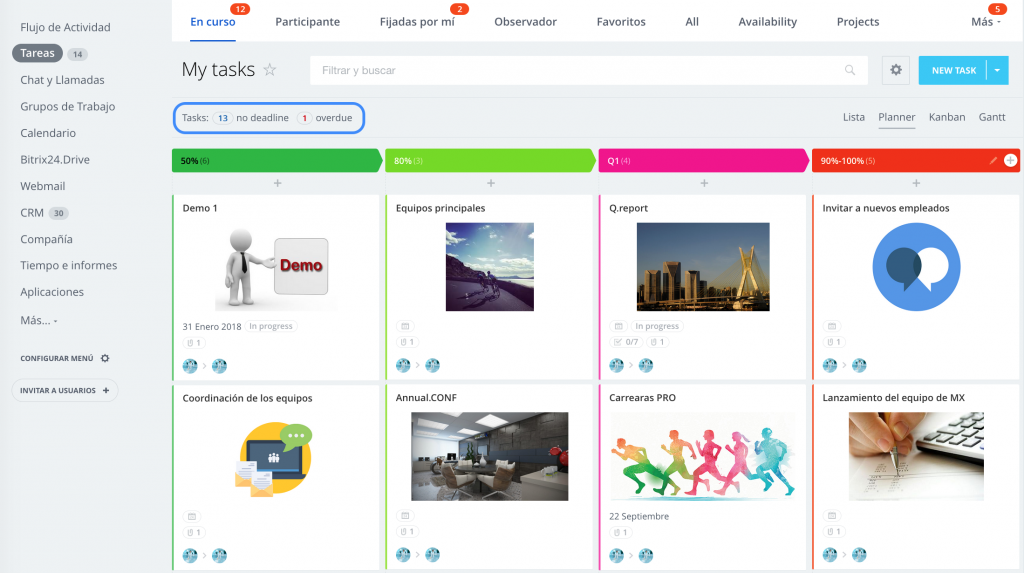
Task: Click Invitar a Usuarios button
Action: pyautogui.click(x=65, y=390)
